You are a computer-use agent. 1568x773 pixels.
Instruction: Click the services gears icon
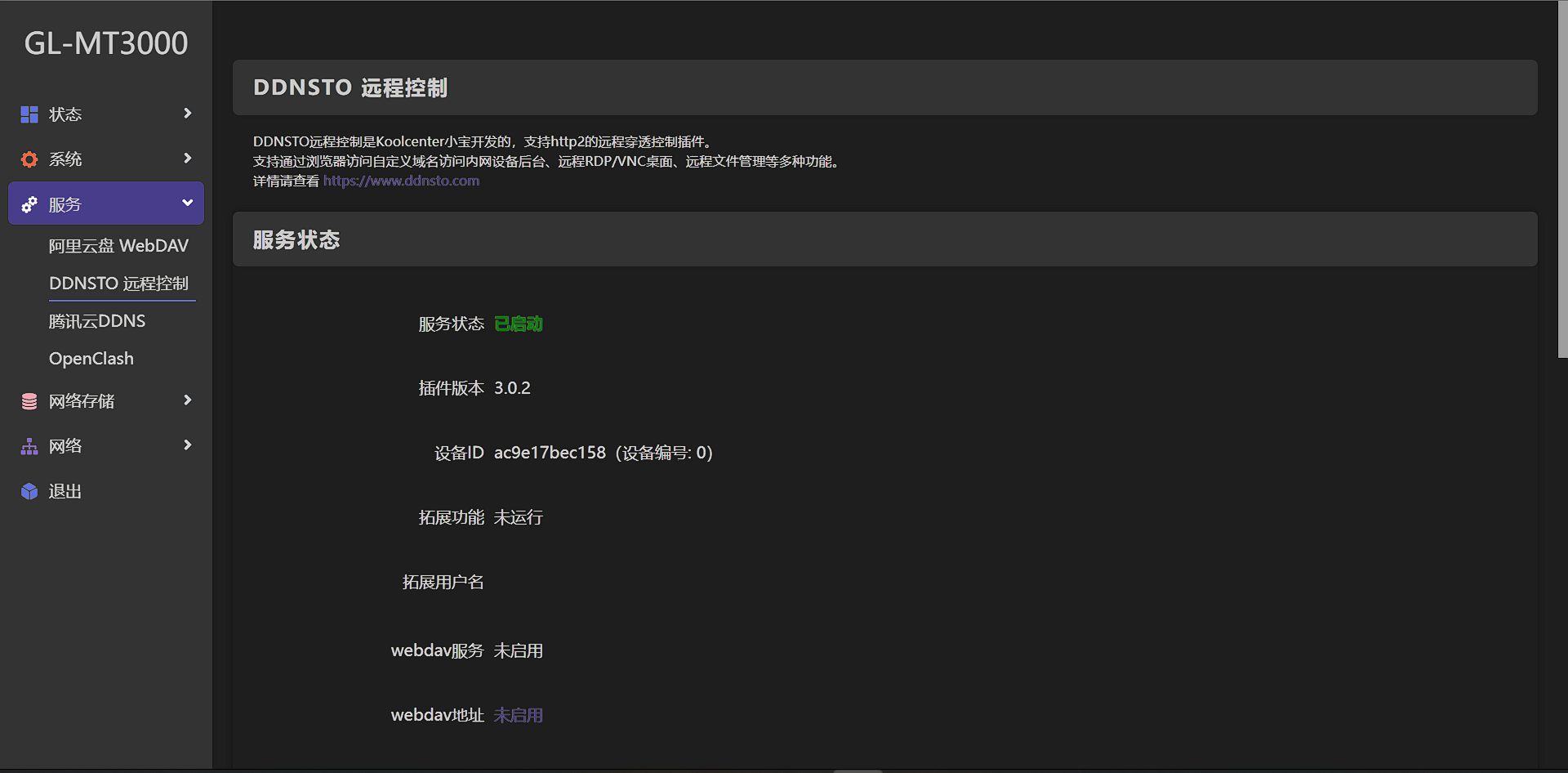29,204
